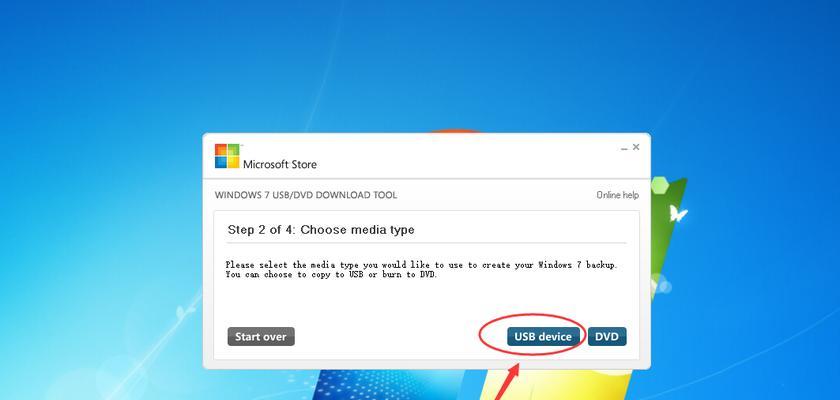Click the USB device button
840x400 pixels.
pos(543,337)
